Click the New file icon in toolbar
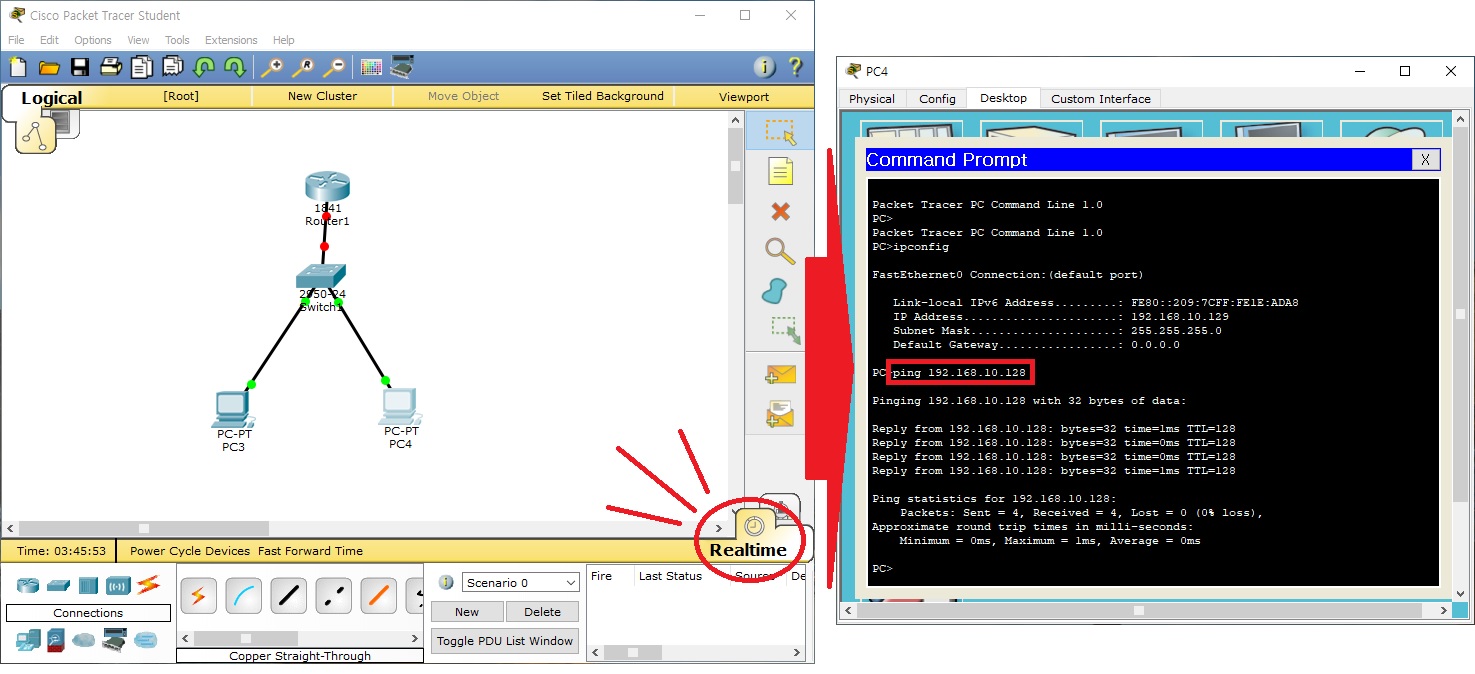1475x674 pixels. coord(18,67)
